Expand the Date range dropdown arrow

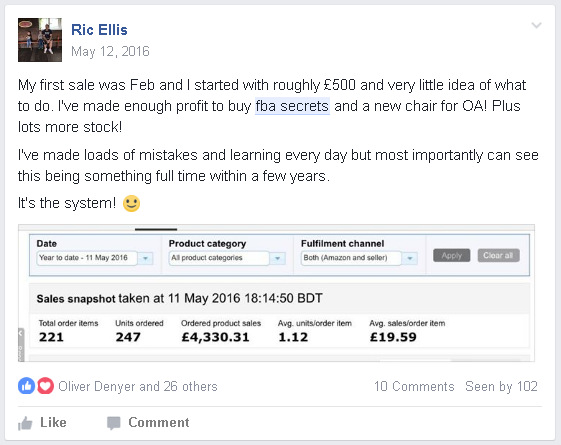click(145, 258)
